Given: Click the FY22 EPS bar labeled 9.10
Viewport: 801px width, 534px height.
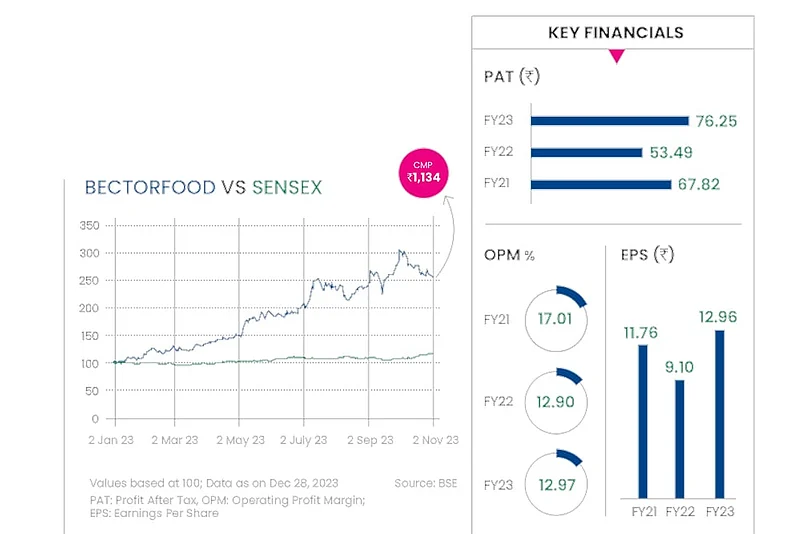Looking at the screenshot, I should pyautogui.click(x=679, y=438).
